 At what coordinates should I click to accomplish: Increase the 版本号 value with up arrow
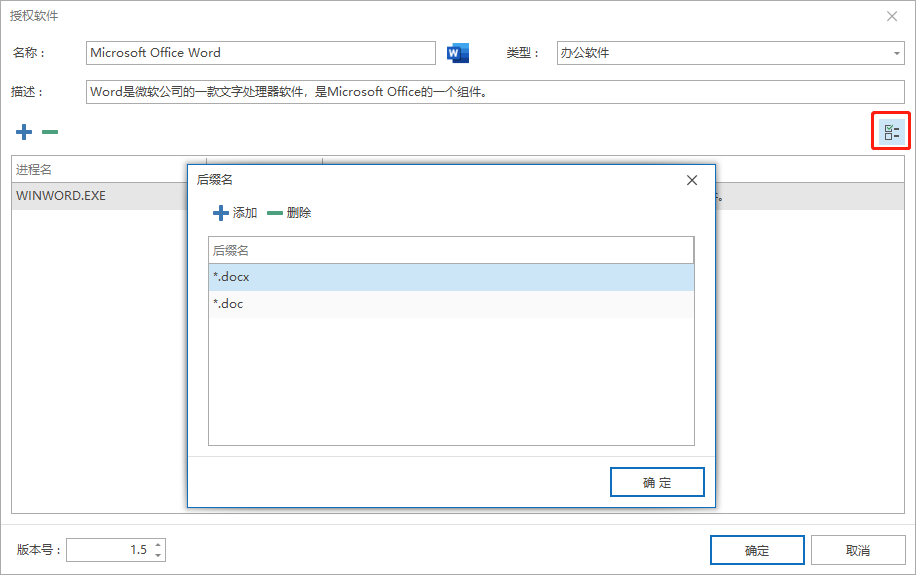pos(158,545)
